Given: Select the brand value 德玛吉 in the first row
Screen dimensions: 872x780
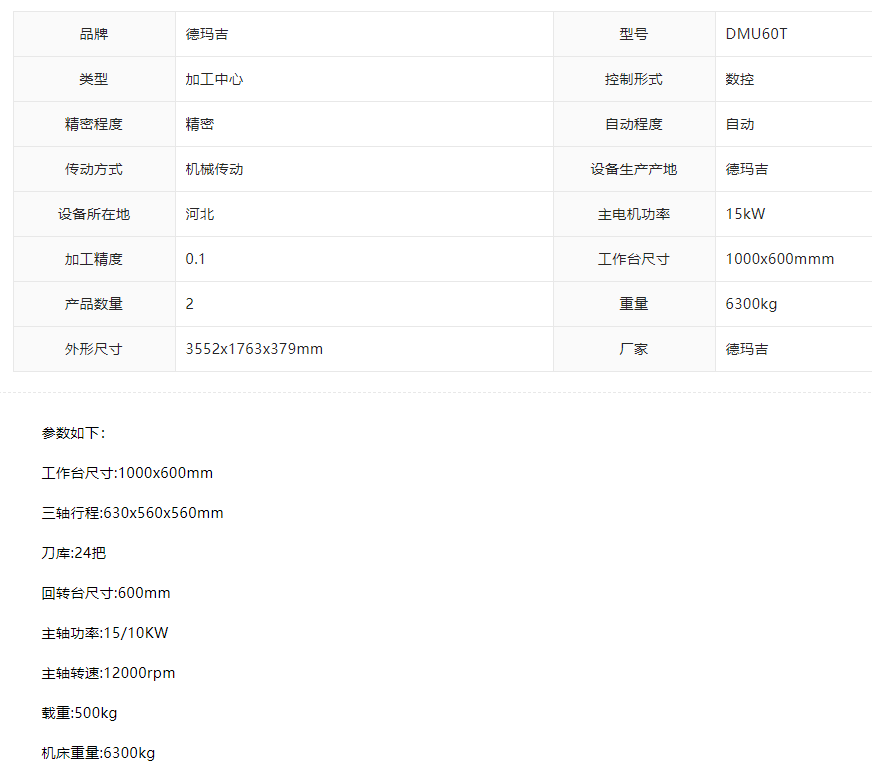Looking at the screenshot, I should click(206, 34).
